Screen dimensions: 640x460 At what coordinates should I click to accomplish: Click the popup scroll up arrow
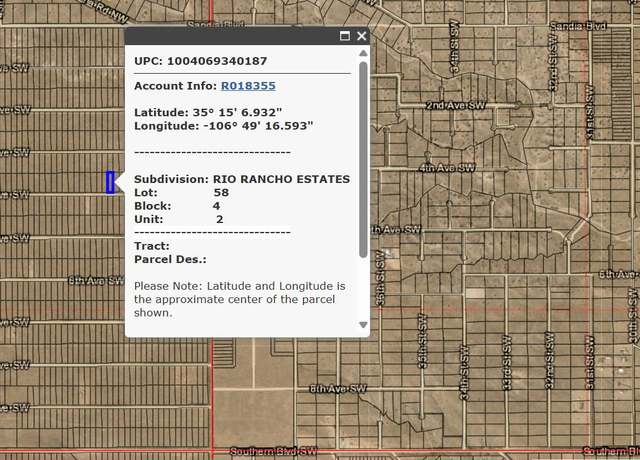[x=363, y=53]
